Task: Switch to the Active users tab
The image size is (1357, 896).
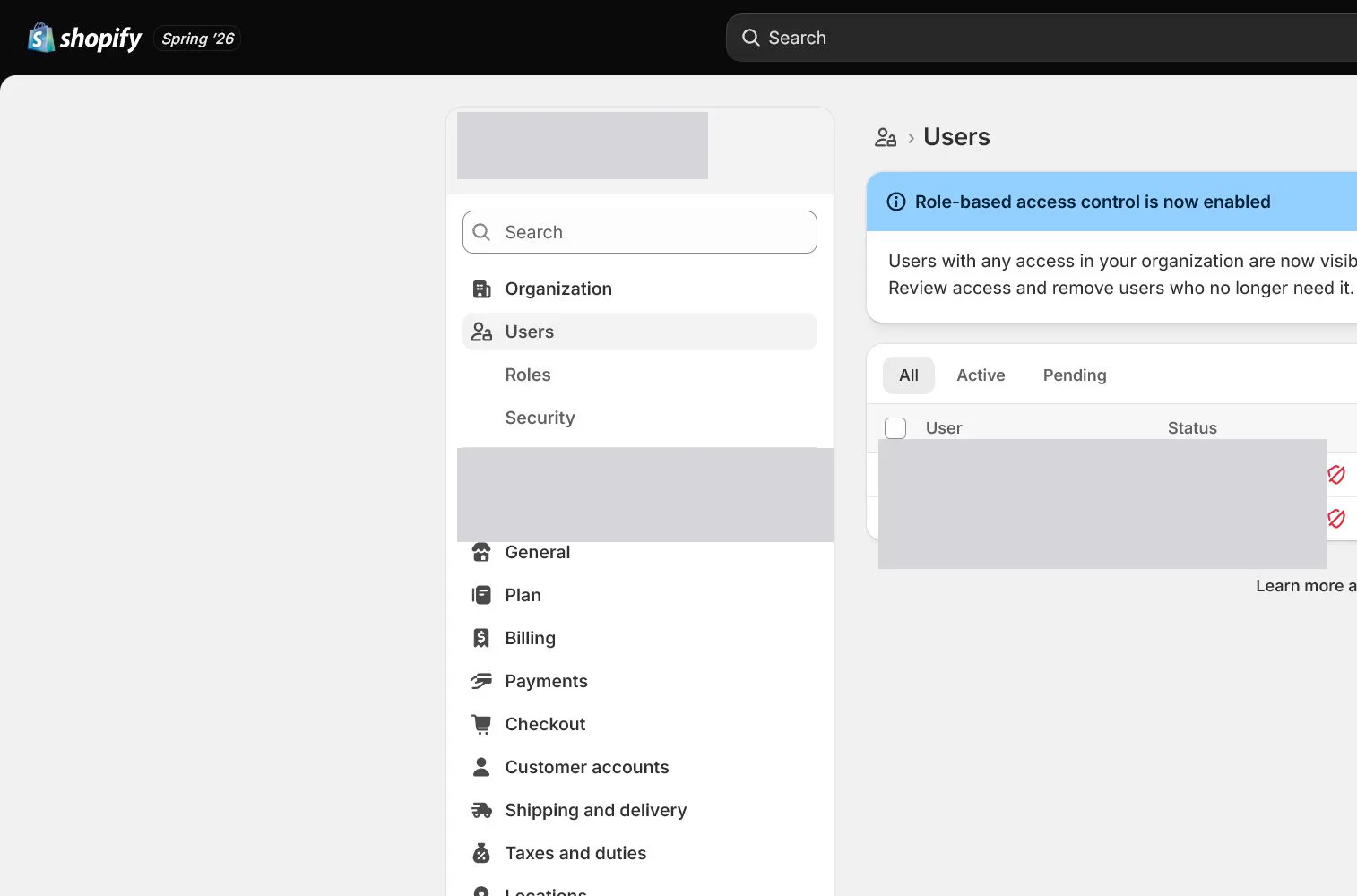Action: pyautogui.click(x=981, y=375)
